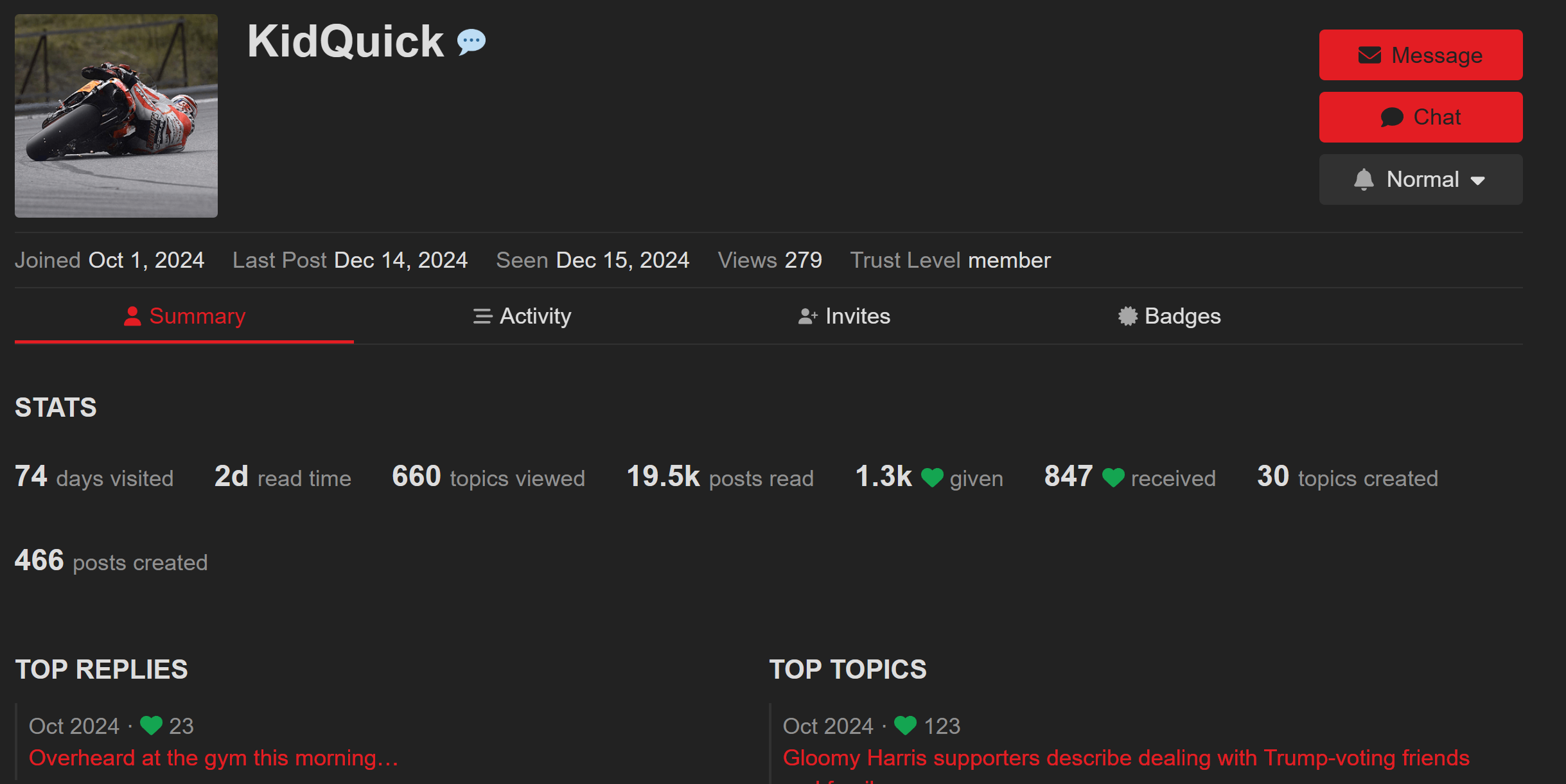Click the envelope icon on Message button
The height and width of the screenshot is (784, 1566).
[x=1369, y=55]
